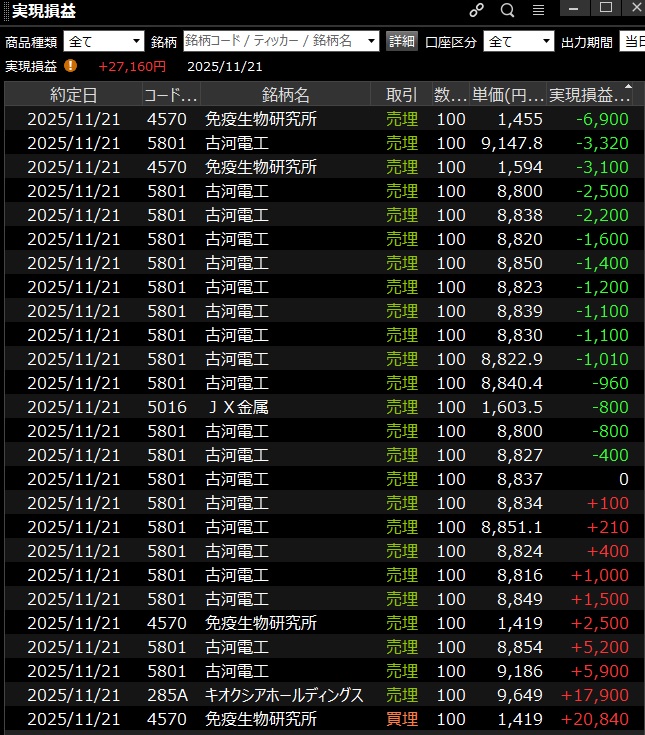Click the orange warning icon beside 実現損益
645x735 pixels.
[x=70, y=66]
